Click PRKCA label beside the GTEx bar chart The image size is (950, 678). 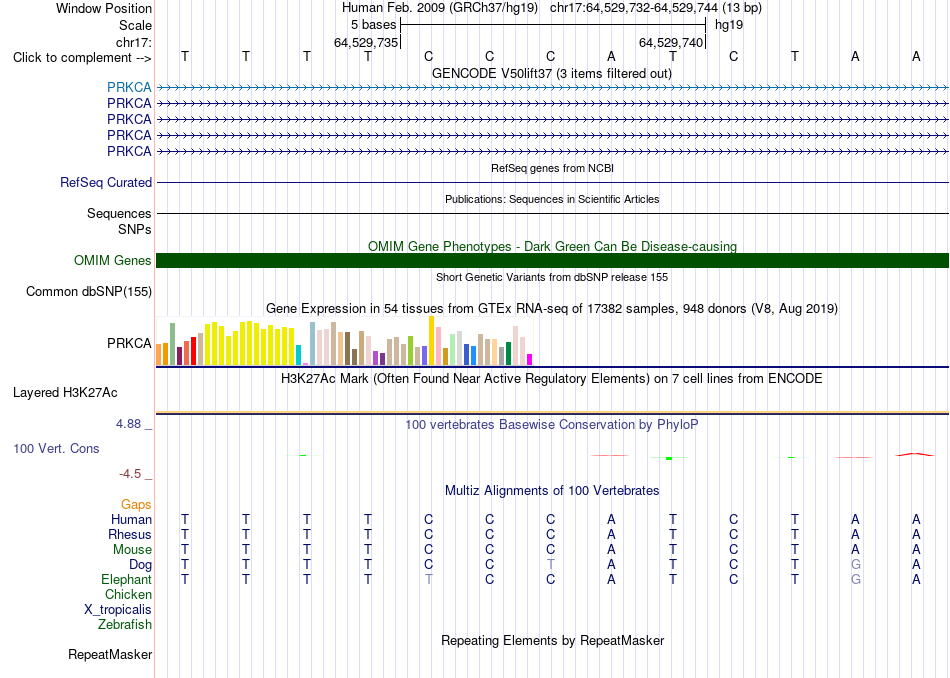coord(129,343)
